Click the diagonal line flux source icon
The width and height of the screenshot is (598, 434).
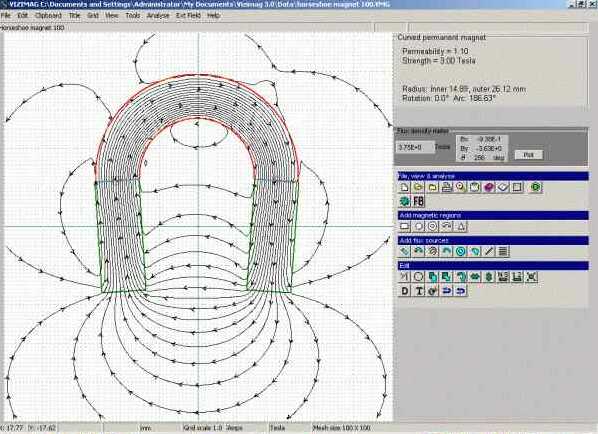point(489,251)
